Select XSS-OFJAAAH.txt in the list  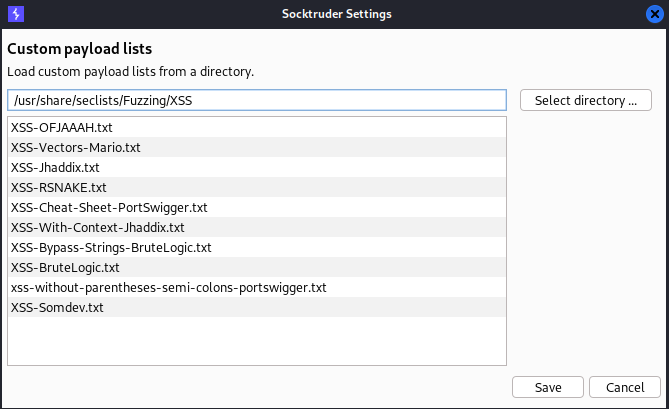(62, 128)
